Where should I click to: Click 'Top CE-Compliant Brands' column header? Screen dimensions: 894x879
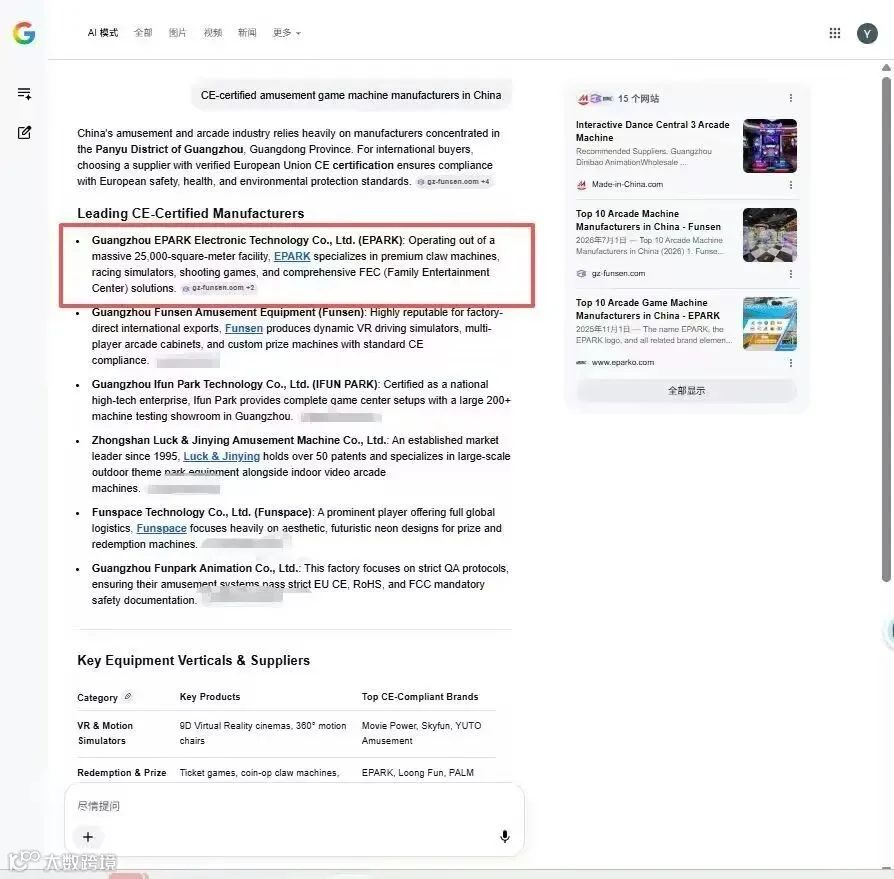click(420, 697)
